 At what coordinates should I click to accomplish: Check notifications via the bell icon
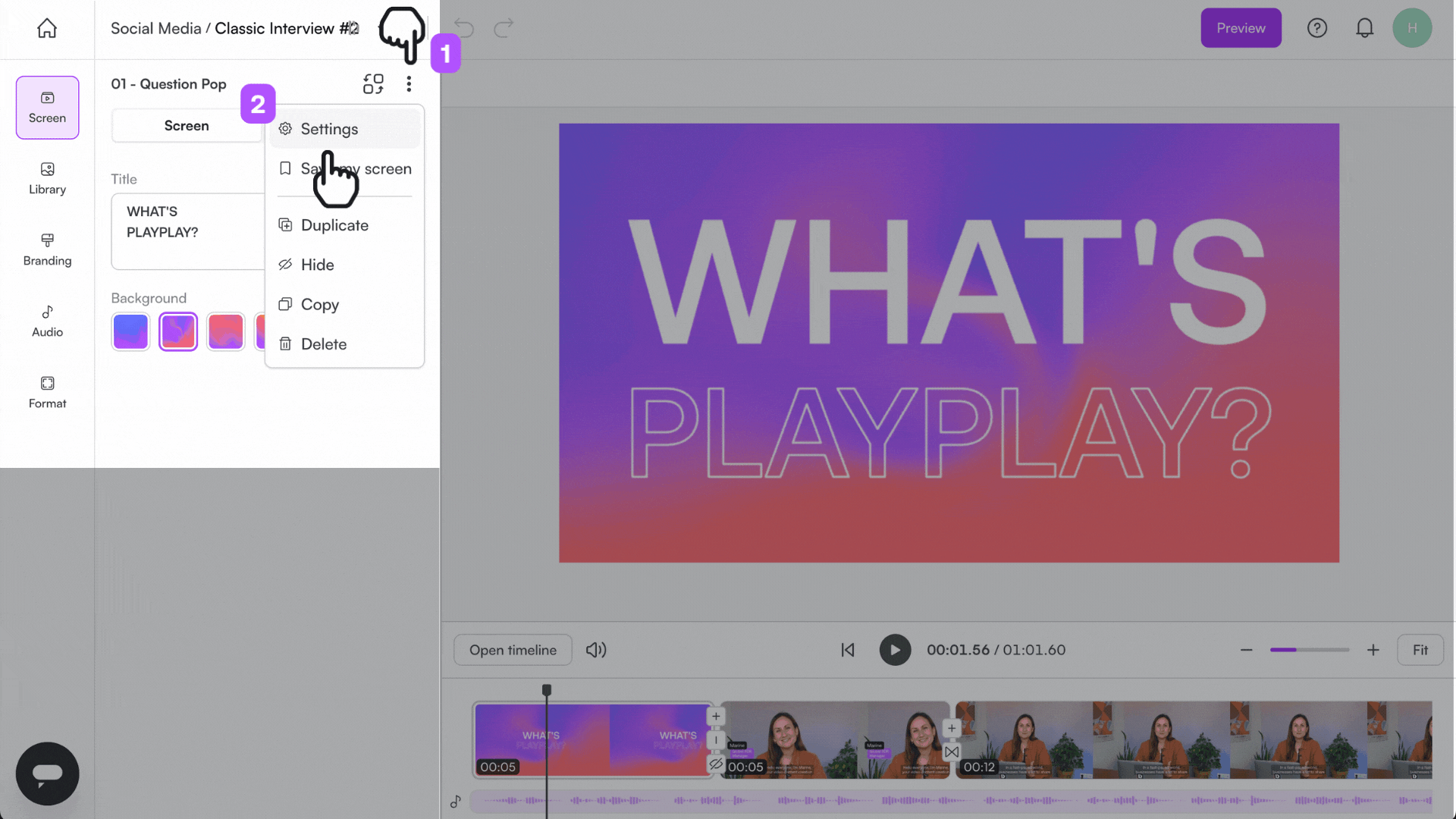[1365, 27]
